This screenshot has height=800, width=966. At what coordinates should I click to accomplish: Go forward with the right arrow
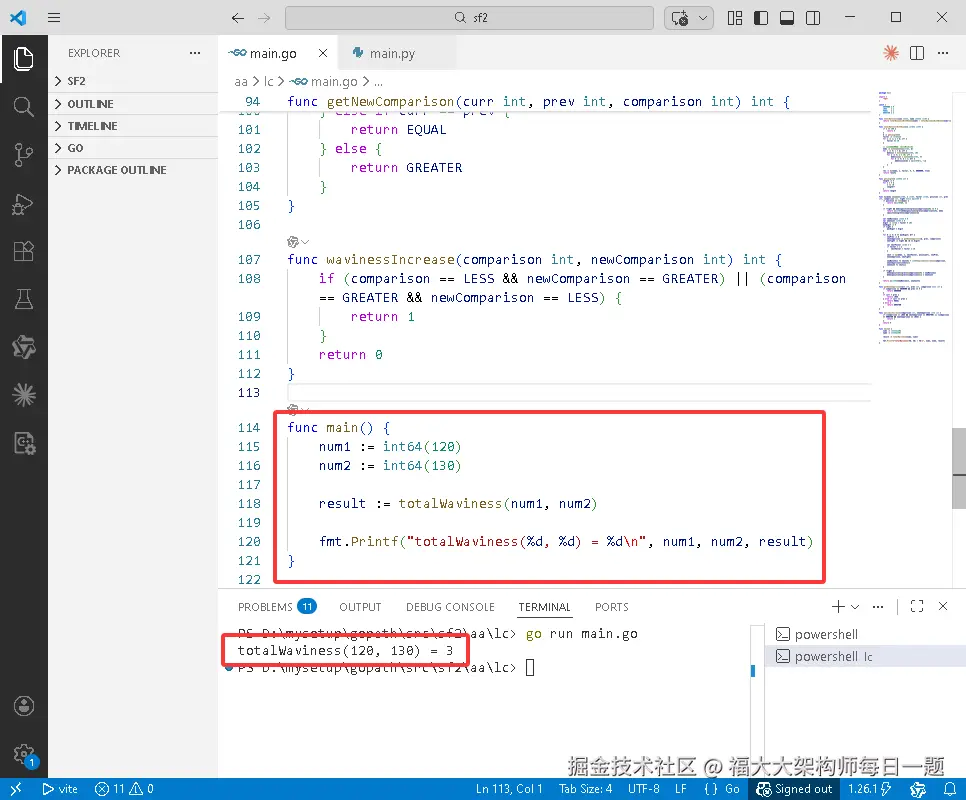(x=264, y=18)
